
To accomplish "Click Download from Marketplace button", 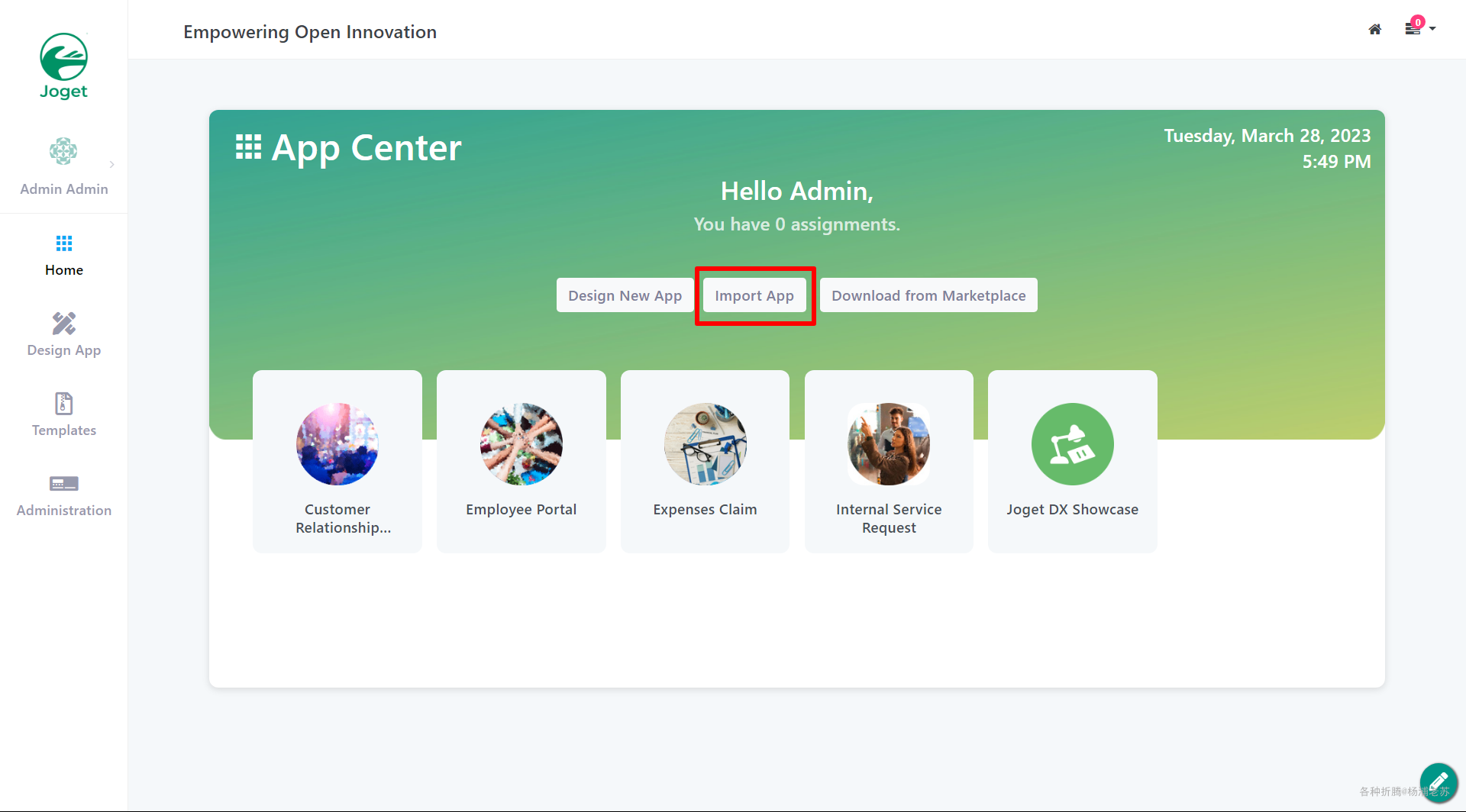I will point(928,295).
